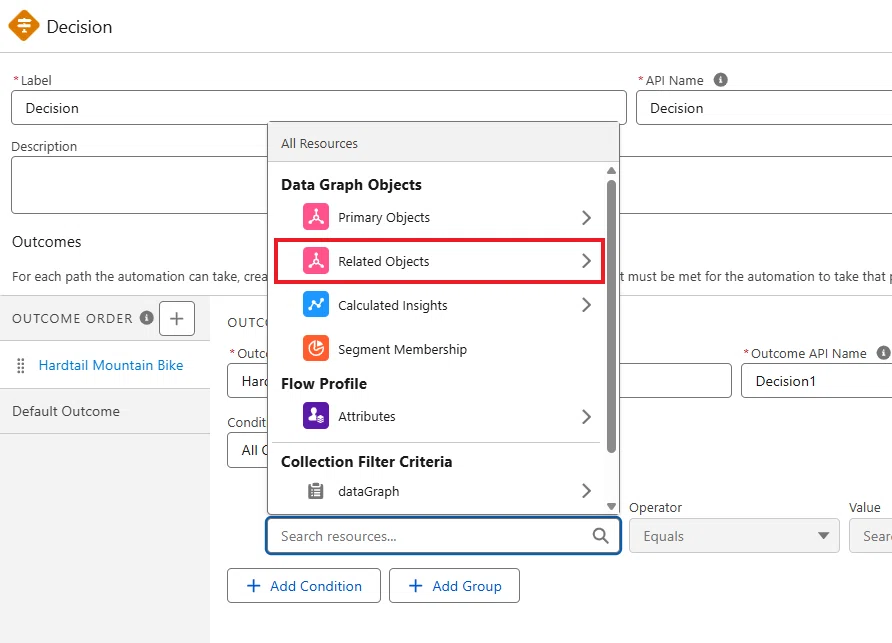Click the Data Graph Objects heading

tap(351, 185)
